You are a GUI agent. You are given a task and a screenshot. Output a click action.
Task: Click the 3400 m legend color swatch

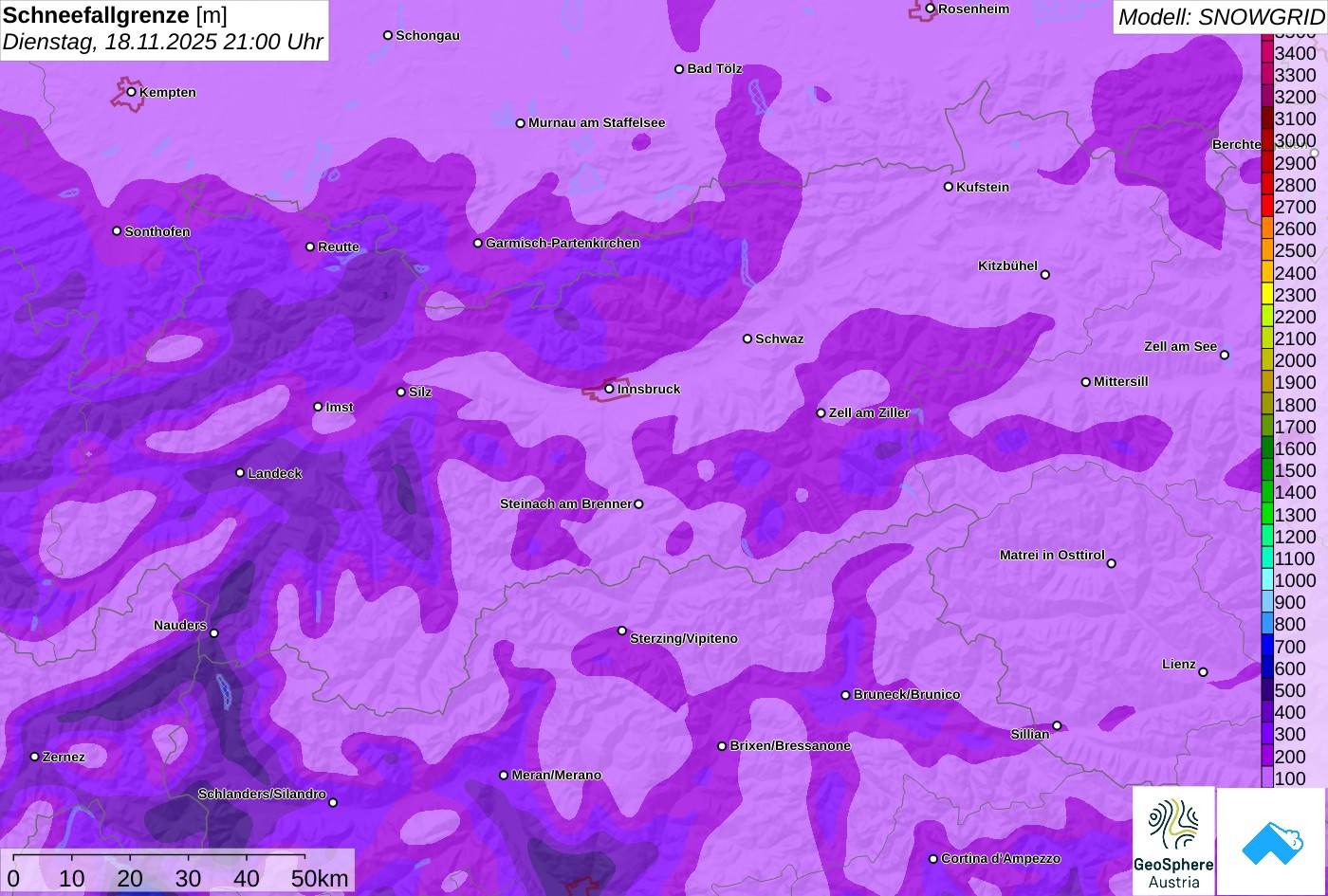pos(1266,52)
